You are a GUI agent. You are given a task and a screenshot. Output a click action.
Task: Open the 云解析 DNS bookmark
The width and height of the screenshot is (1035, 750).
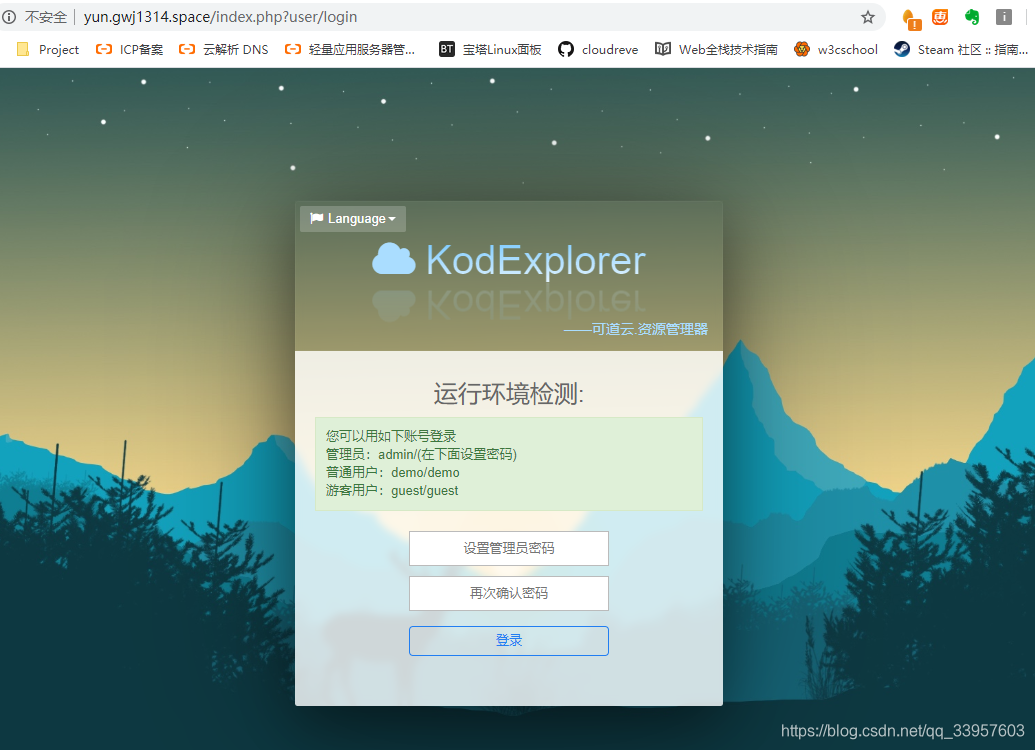click(224, 50)
